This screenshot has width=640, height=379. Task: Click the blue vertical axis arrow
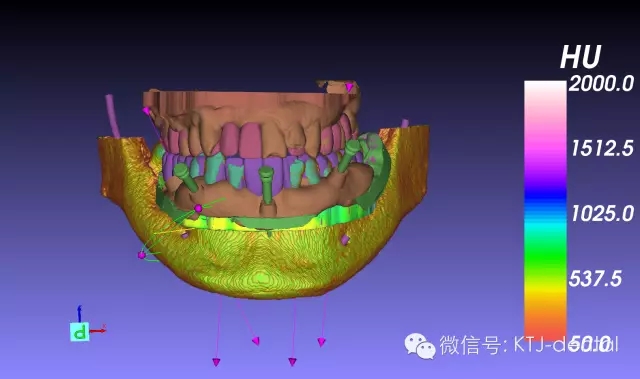tap(80, 314)
